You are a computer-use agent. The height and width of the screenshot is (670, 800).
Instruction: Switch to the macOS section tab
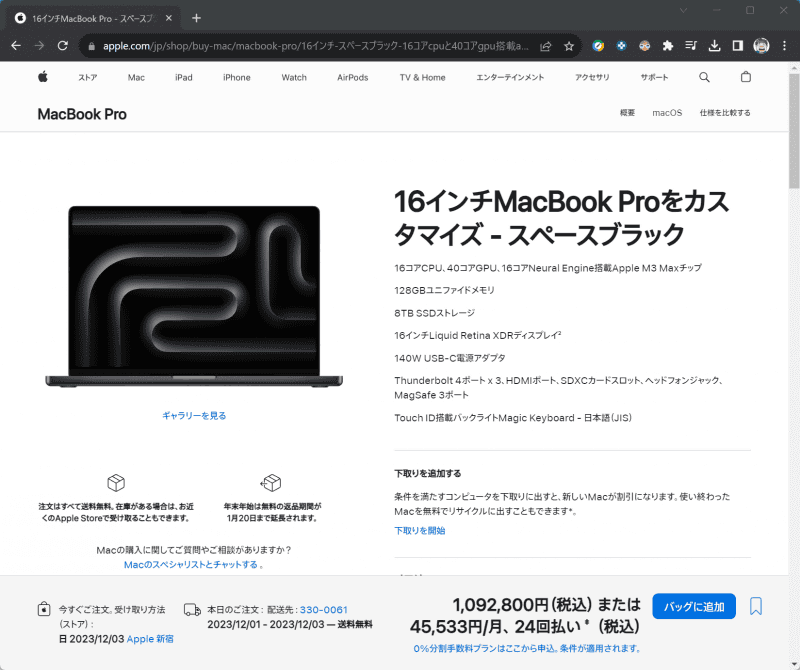pyautogui.click(x=667, y=113)
